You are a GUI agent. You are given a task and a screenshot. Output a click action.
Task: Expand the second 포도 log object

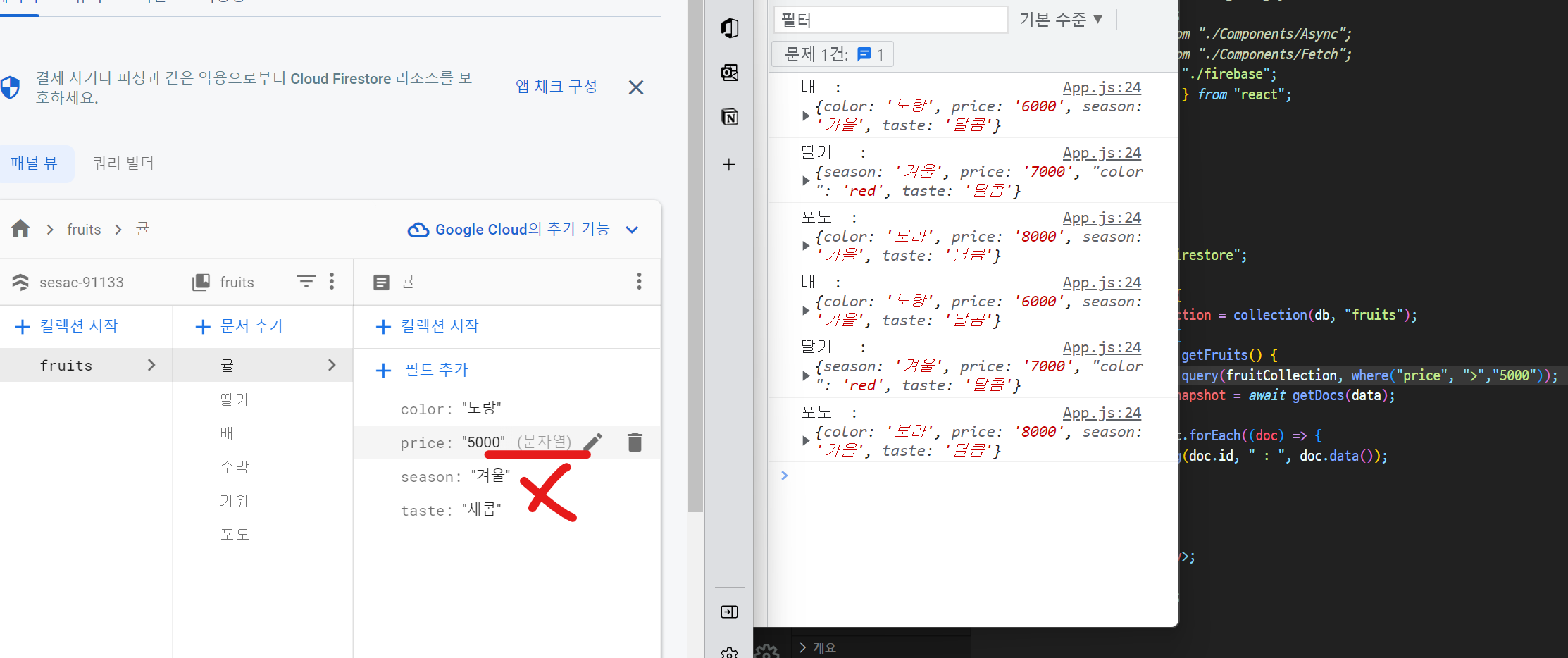[x=805, y=441]
